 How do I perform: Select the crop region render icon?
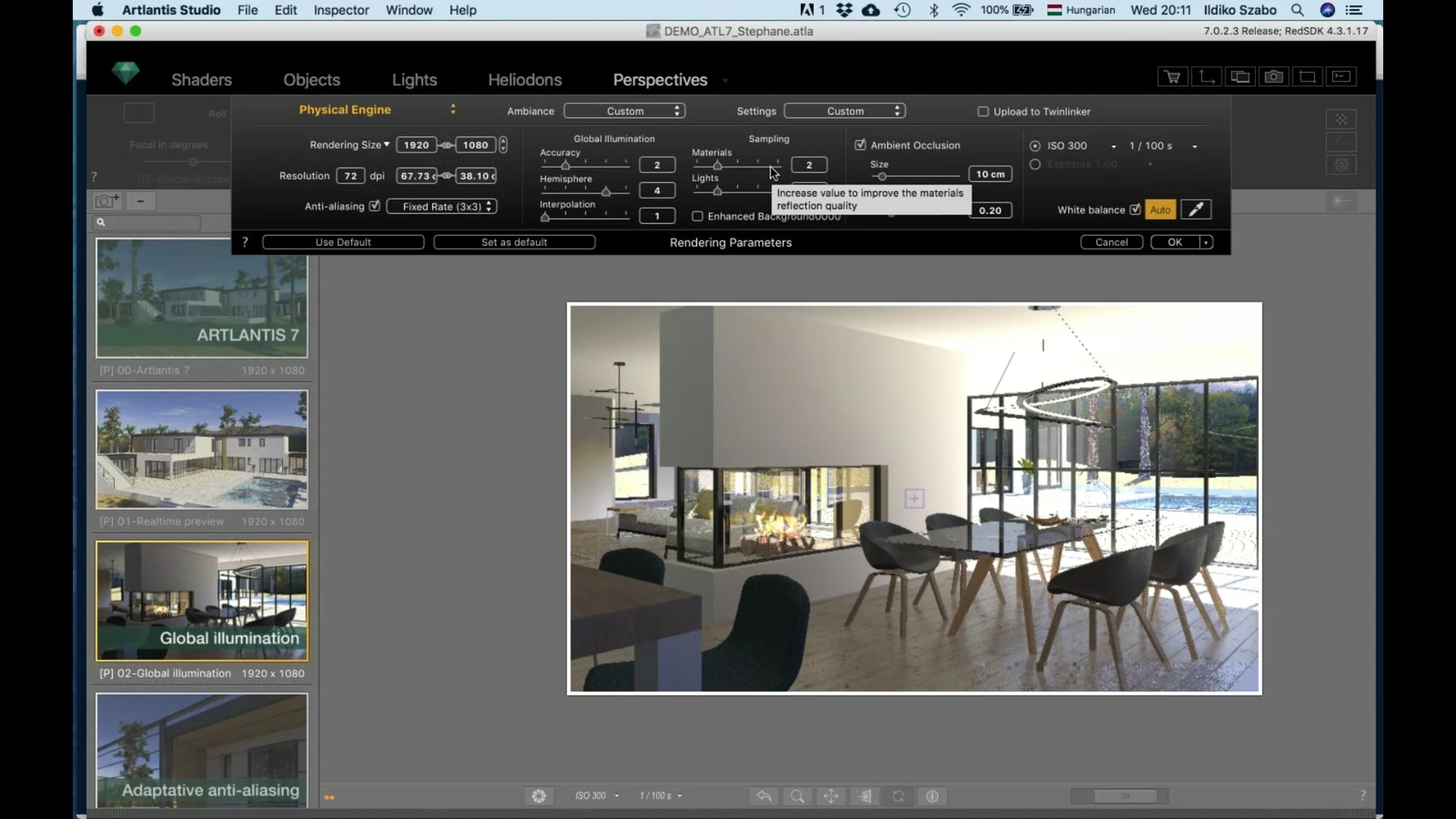[1307, 77]
